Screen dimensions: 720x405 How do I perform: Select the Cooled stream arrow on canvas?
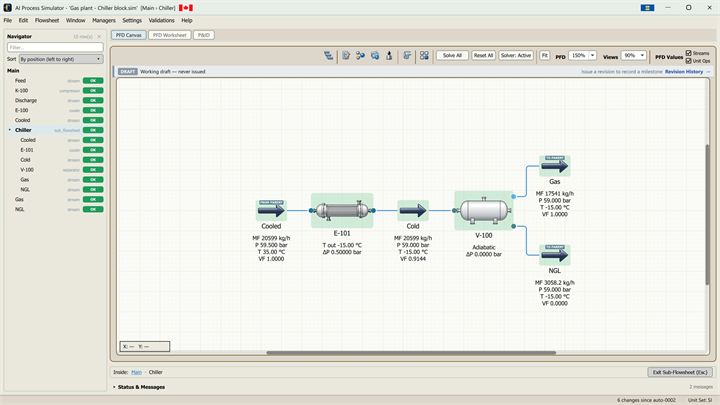271,210
